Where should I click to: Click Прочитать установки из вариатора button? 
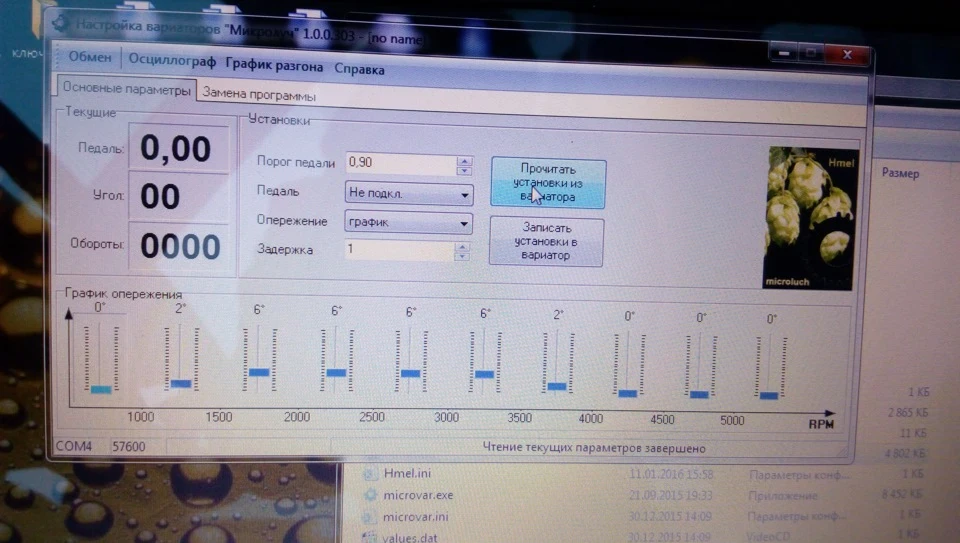coord(548,182)
